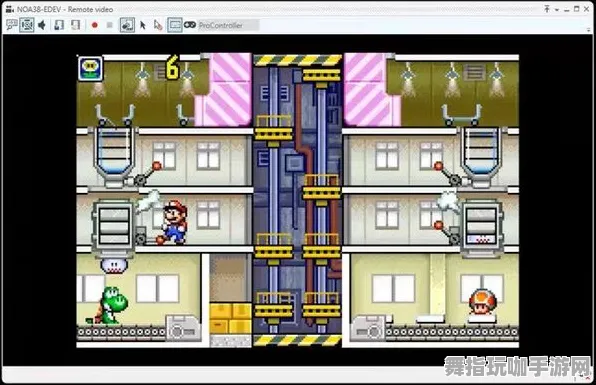Click the remote video camera title icon
The height and width of the screenshot is (385, 596).
pos(10,9)
